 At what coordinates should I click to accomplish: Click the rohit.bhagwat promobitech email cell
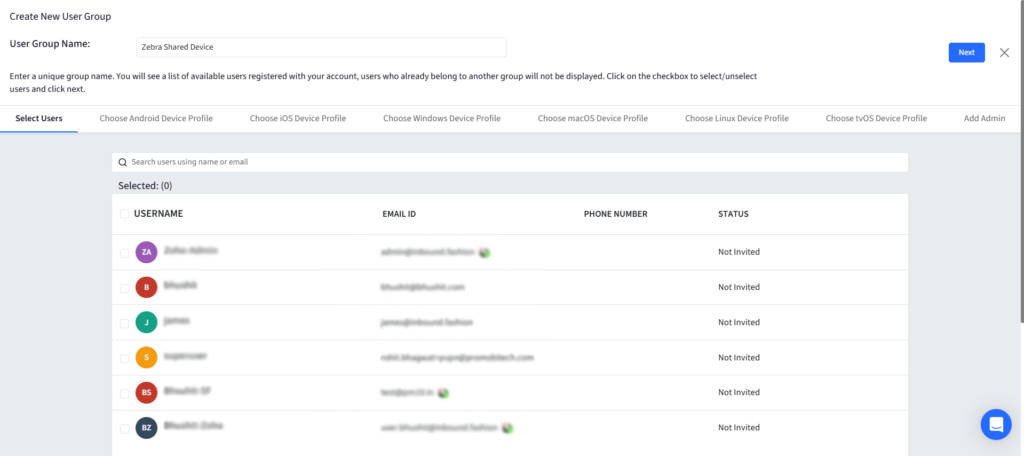click(x=457, y=358)
